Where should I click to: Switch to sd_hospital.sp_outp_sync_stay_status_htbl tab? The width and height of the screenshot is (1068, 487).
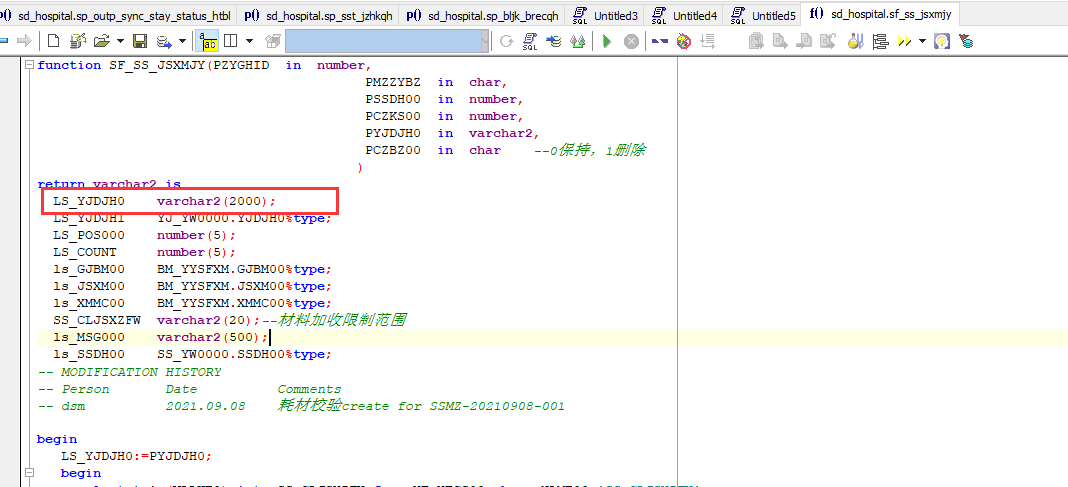117,14
